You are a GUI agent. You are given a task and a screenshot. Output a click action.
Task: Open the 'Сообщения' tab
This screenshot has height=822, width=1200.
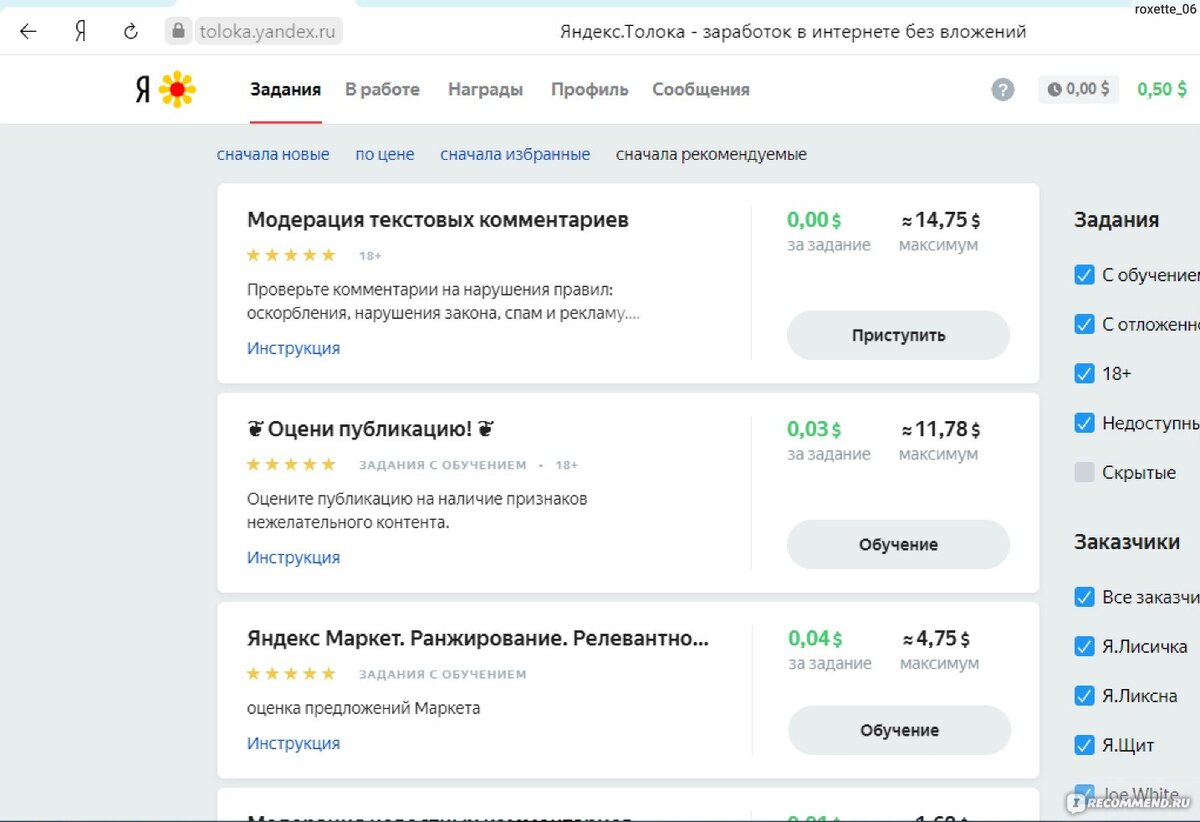pyautogui.click(x=700, y=89)
